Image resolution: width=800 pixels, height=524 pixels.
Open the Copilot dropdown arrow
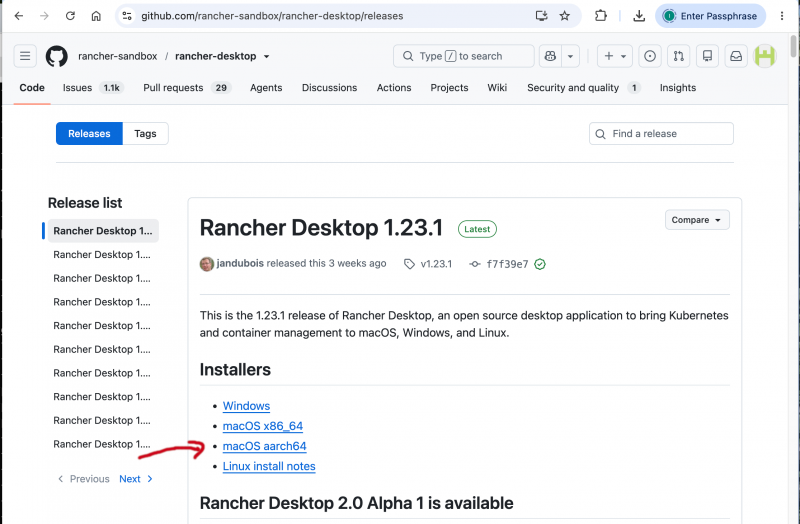[x=570, y=56]
